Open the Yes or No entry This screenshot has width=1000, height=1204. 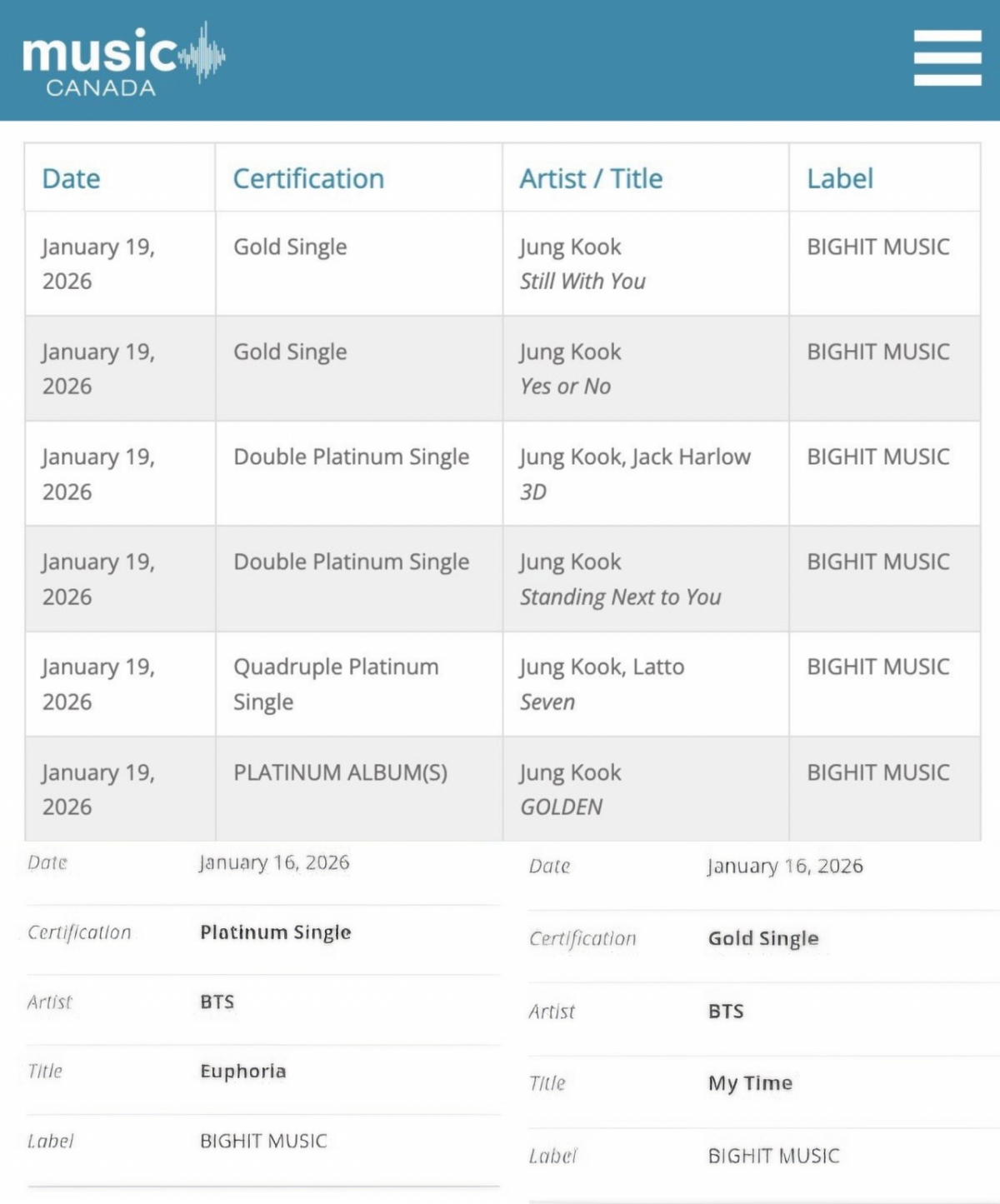[565, 387]
